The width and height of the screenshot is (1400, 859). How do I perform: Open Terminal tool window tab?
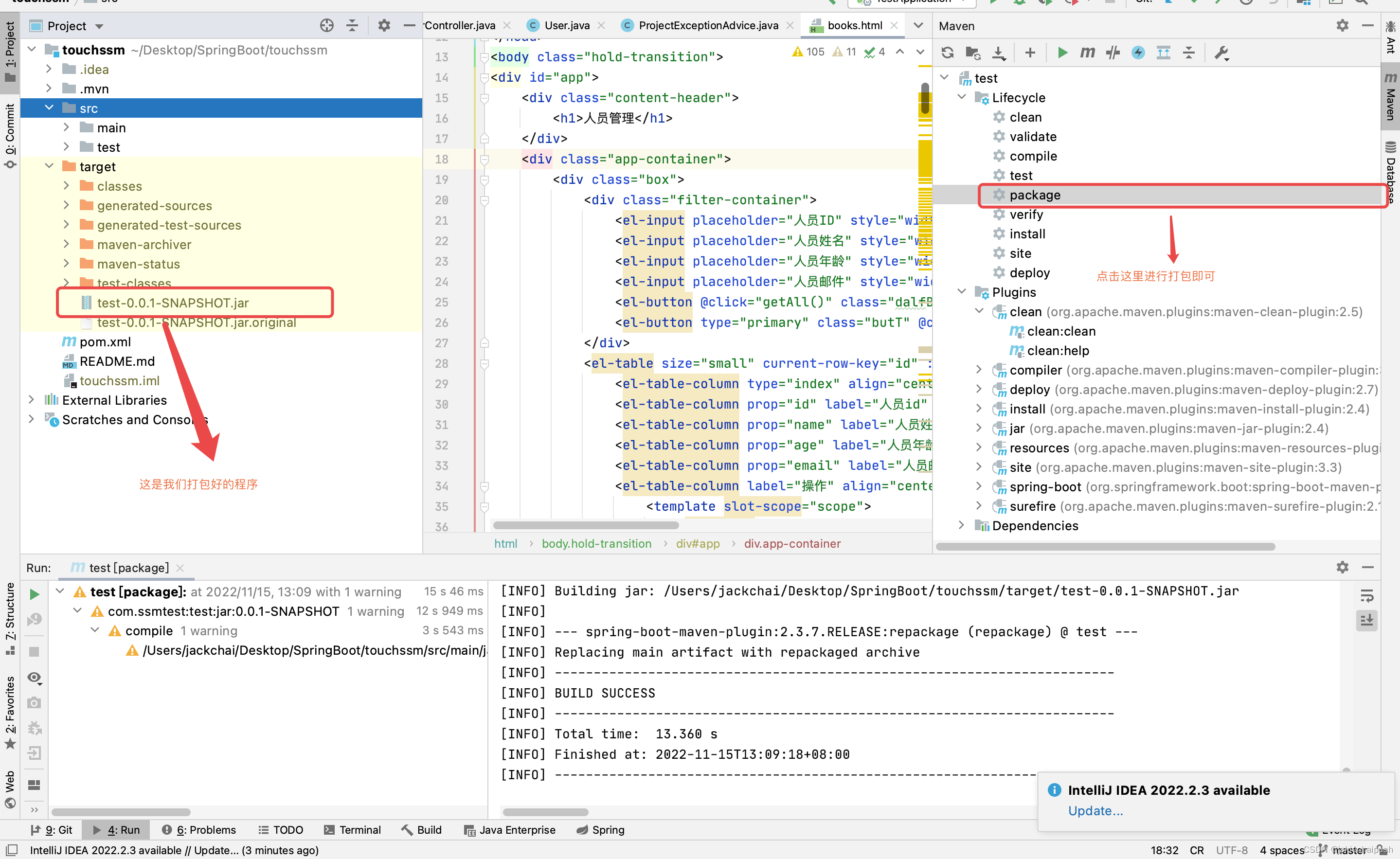coord(352,829)
